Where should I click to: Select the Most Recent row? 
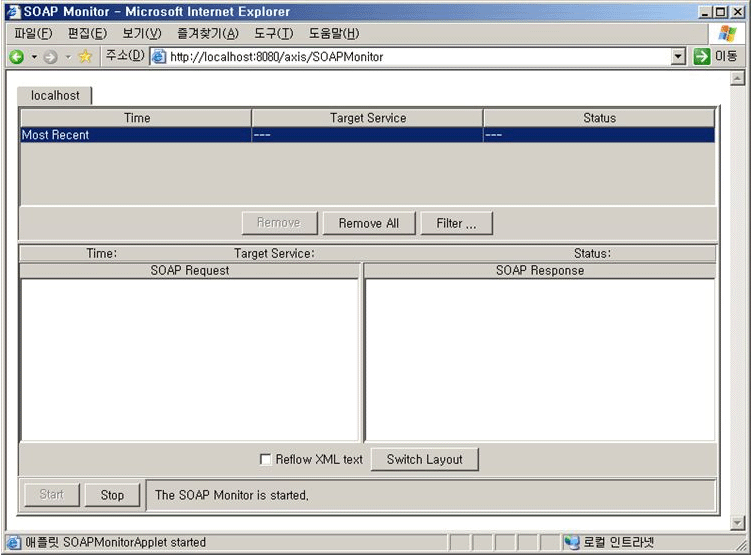click(x=368, y=135)
